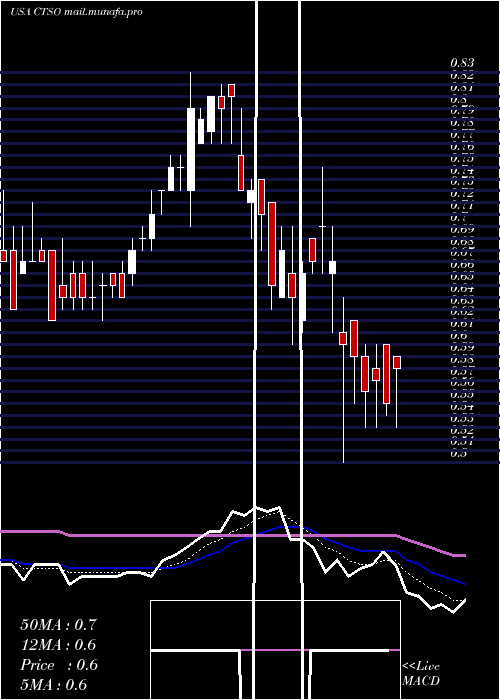Click the 0.61 price axis label
Screen dimensions: 500x700
[462, 324]
